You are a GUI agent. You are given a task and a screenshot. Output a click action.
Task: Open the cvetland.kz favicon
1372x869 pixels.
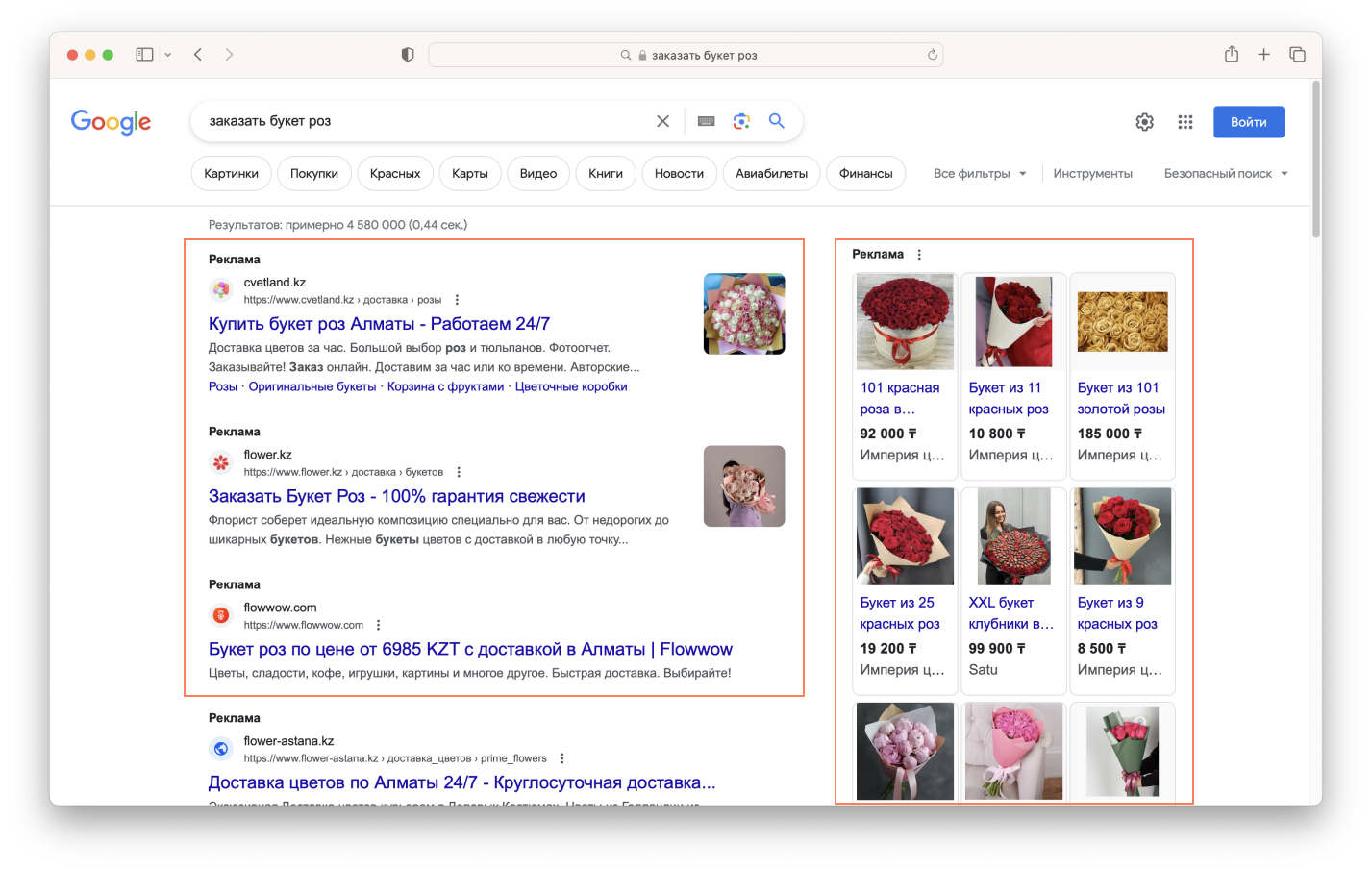pos(221,289)
